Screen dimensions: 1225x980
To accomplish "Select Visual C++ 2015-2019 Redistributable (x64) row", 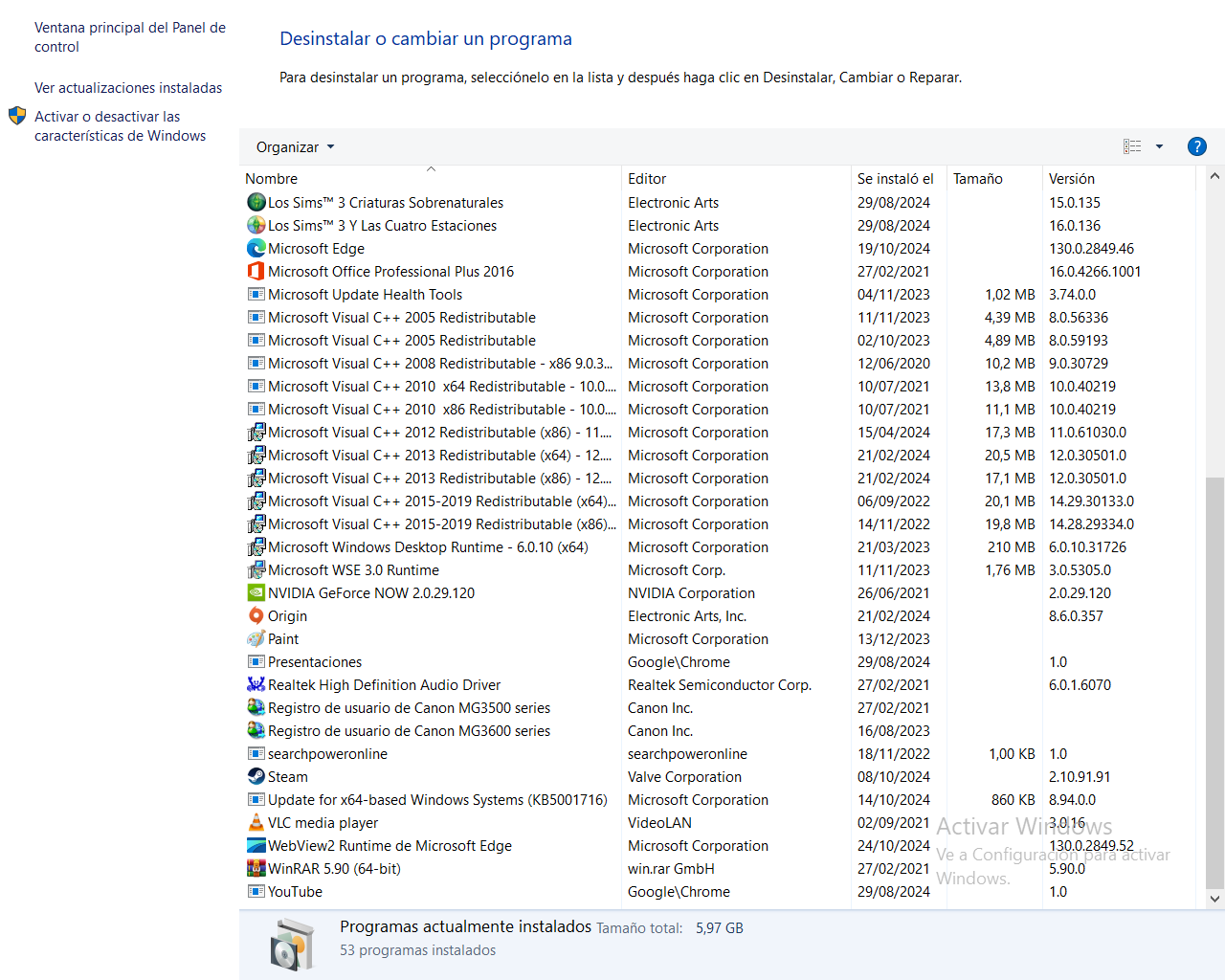I will (x=718, y=501).
